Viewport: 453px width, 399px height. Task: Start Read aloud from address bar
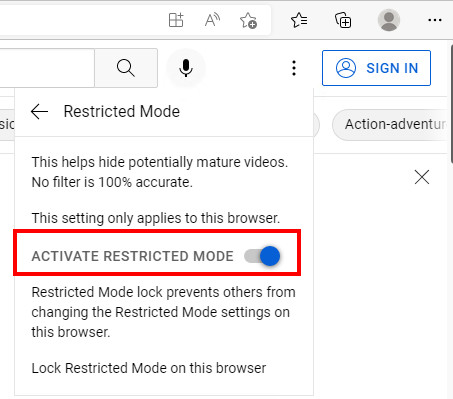(212, 20)
